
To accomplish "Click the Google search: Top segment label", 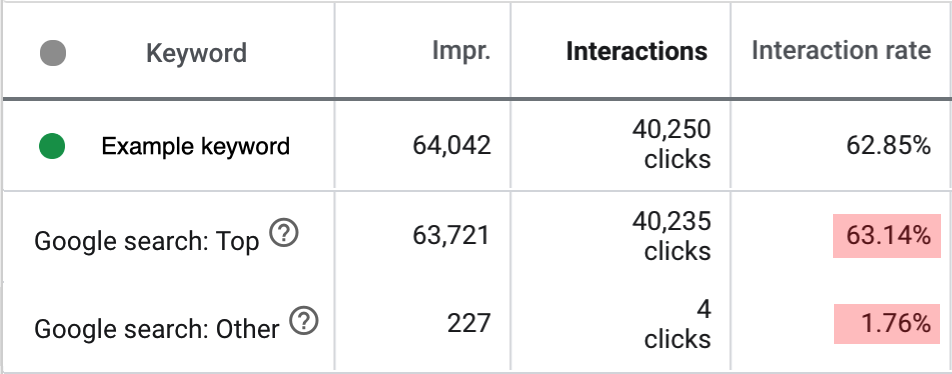I will point(147,241).
